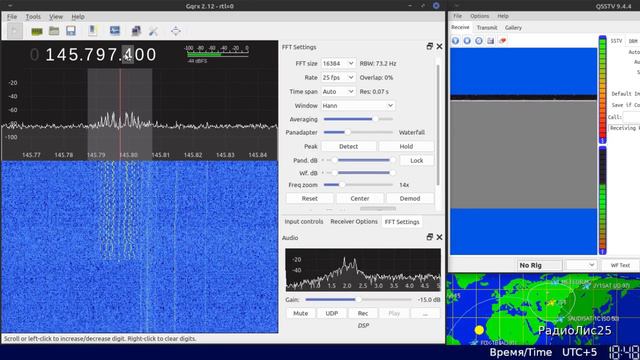640x360 pixels.
Task: Click in the Call input field
Action: (x=631, y=117)
